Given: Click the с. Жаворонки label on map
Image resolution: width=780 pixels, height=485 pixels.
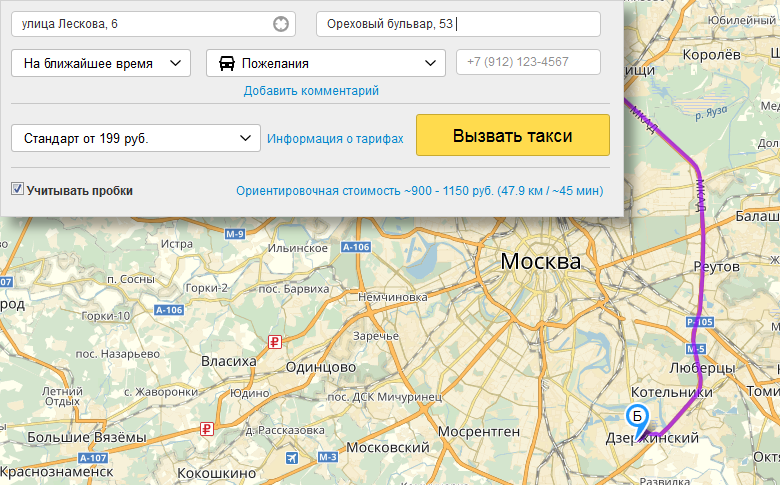Looking at the screenshot, I should [161, 392].
